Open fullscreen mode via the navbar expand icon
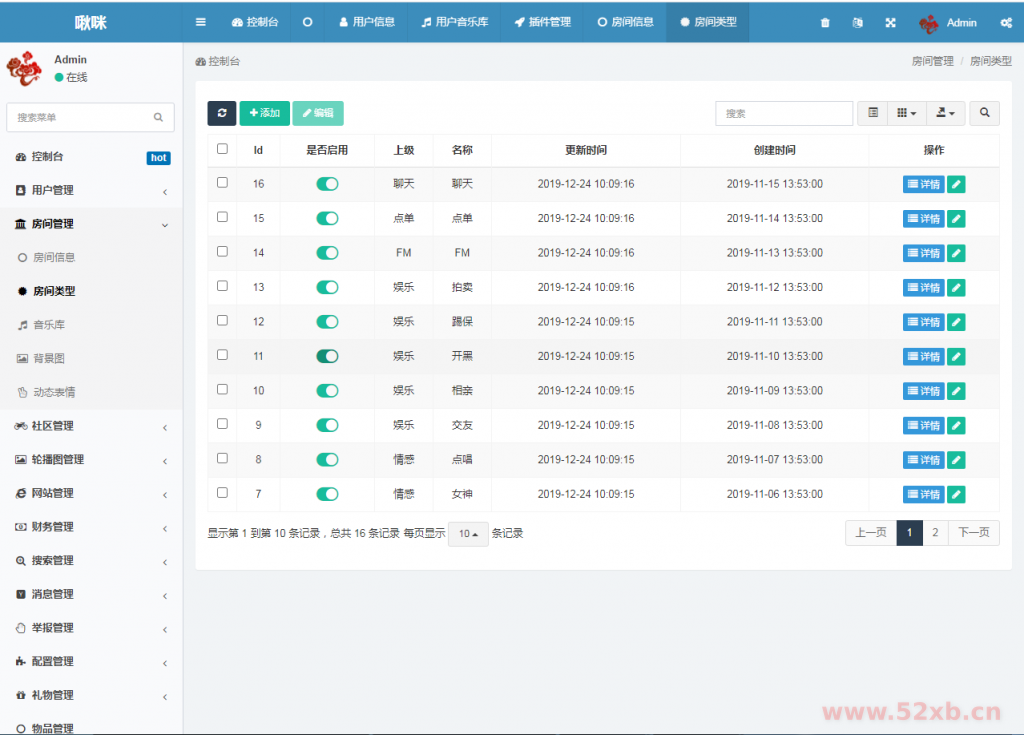The image size is (1024, 735). [890, 21]
